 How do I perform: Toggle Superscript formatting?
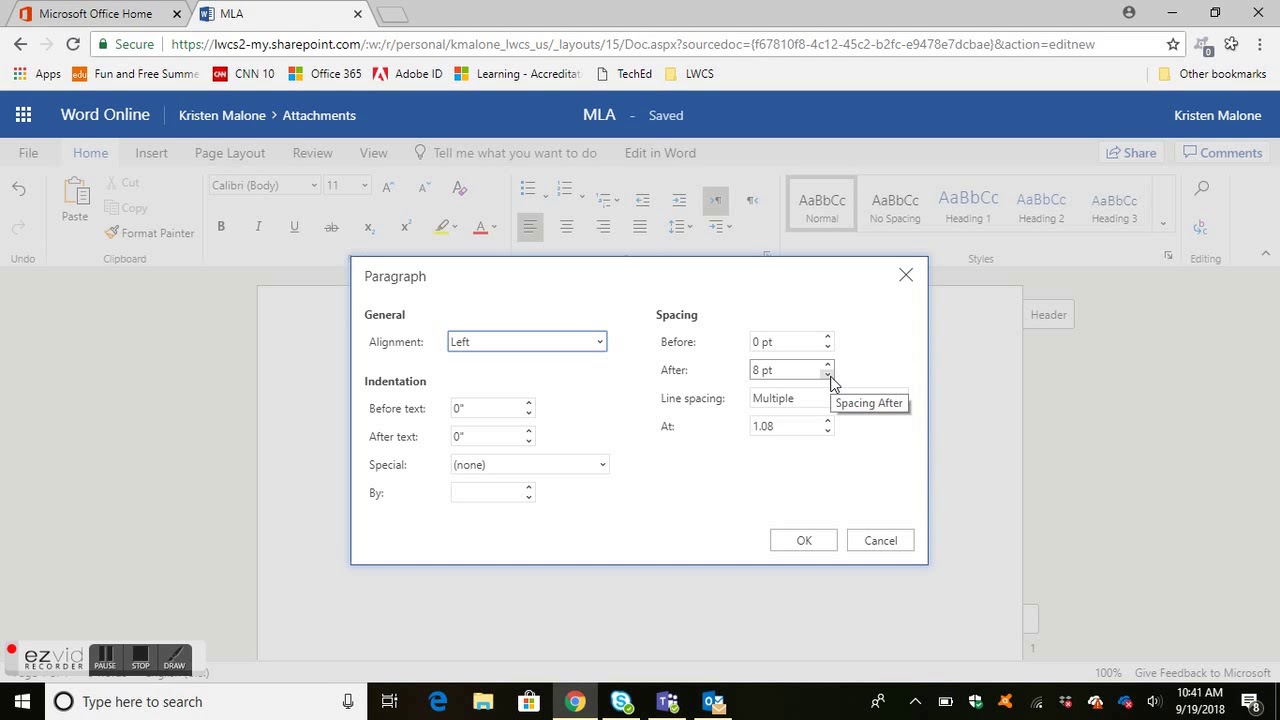click(x=405, y=227)
